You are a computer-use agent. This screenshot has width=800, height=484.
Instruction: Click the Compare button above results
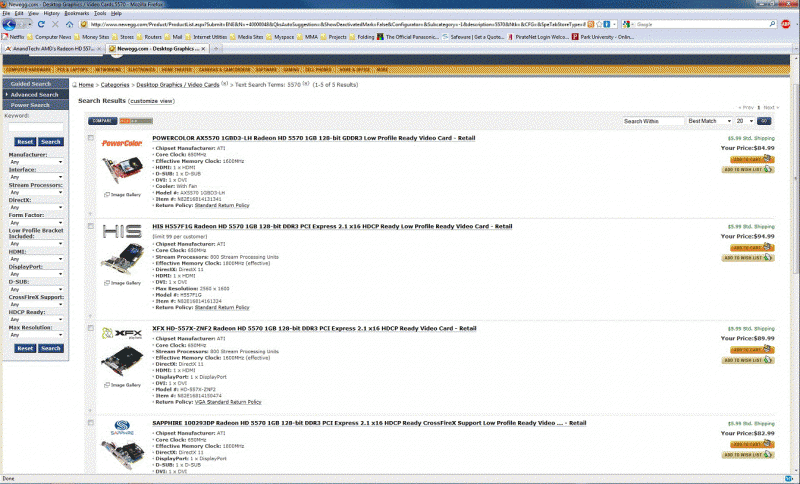[103, 121]
